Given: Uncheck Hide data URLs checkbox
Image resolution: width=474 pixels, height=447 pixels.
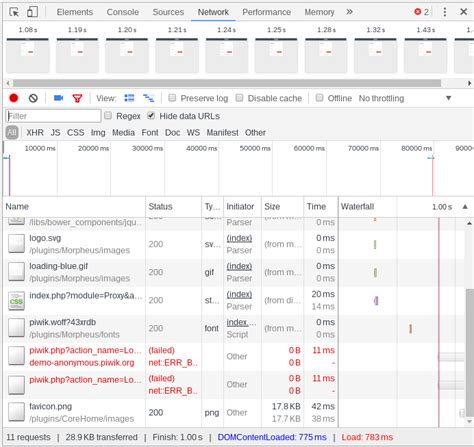Looking at the screenshot, I should [151, 116].
